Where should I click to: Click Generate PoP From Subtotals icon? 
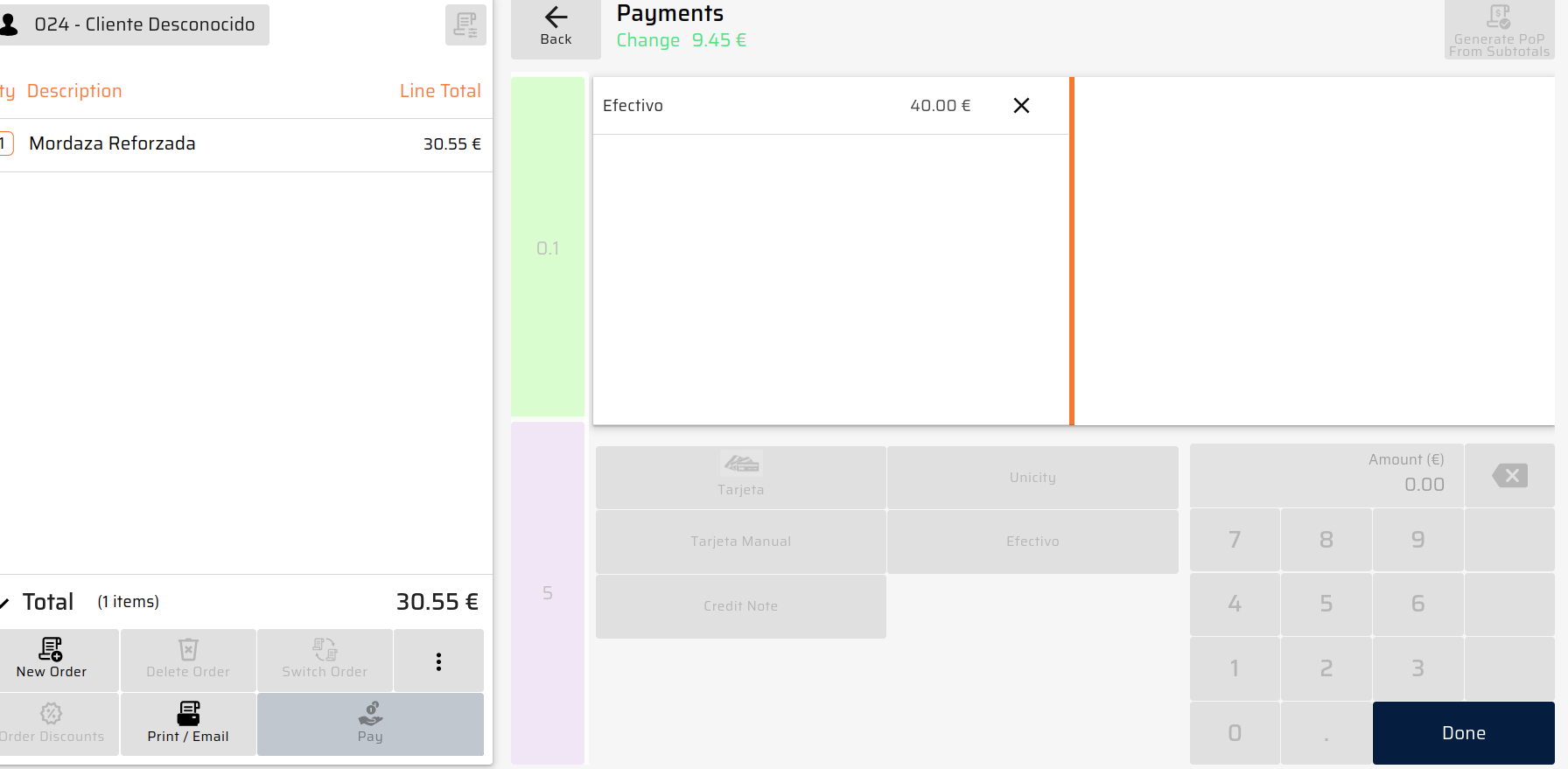[x=1499, y=30]
